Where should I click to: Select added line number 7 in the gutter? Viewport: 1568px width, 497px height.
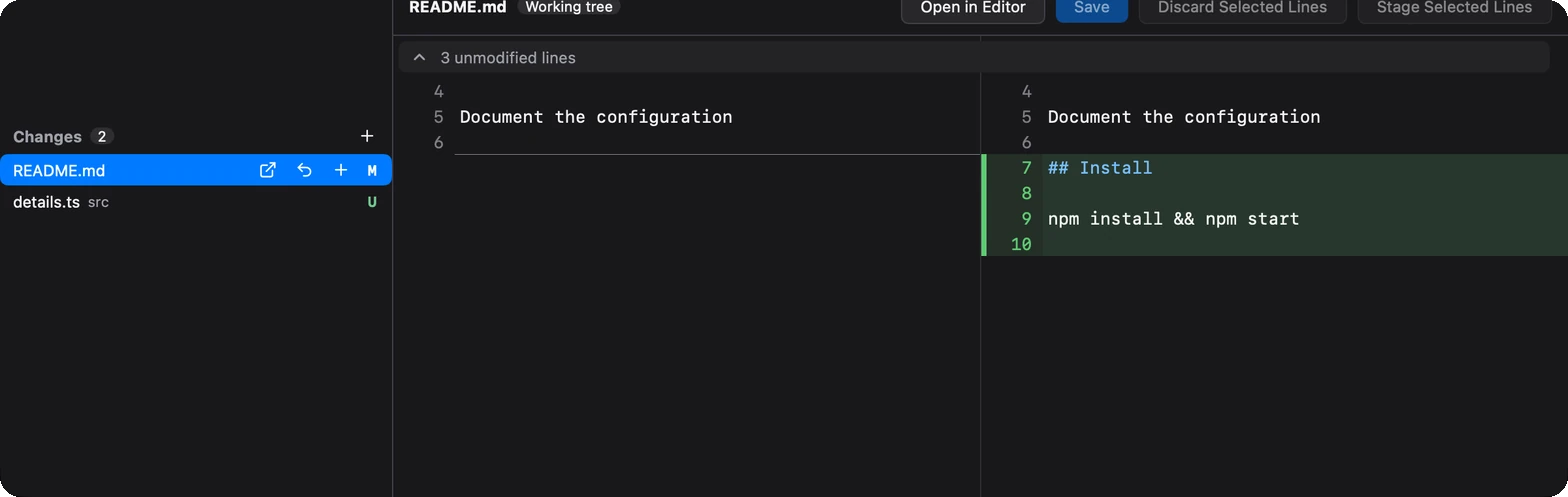click(x=1026, y=167)
